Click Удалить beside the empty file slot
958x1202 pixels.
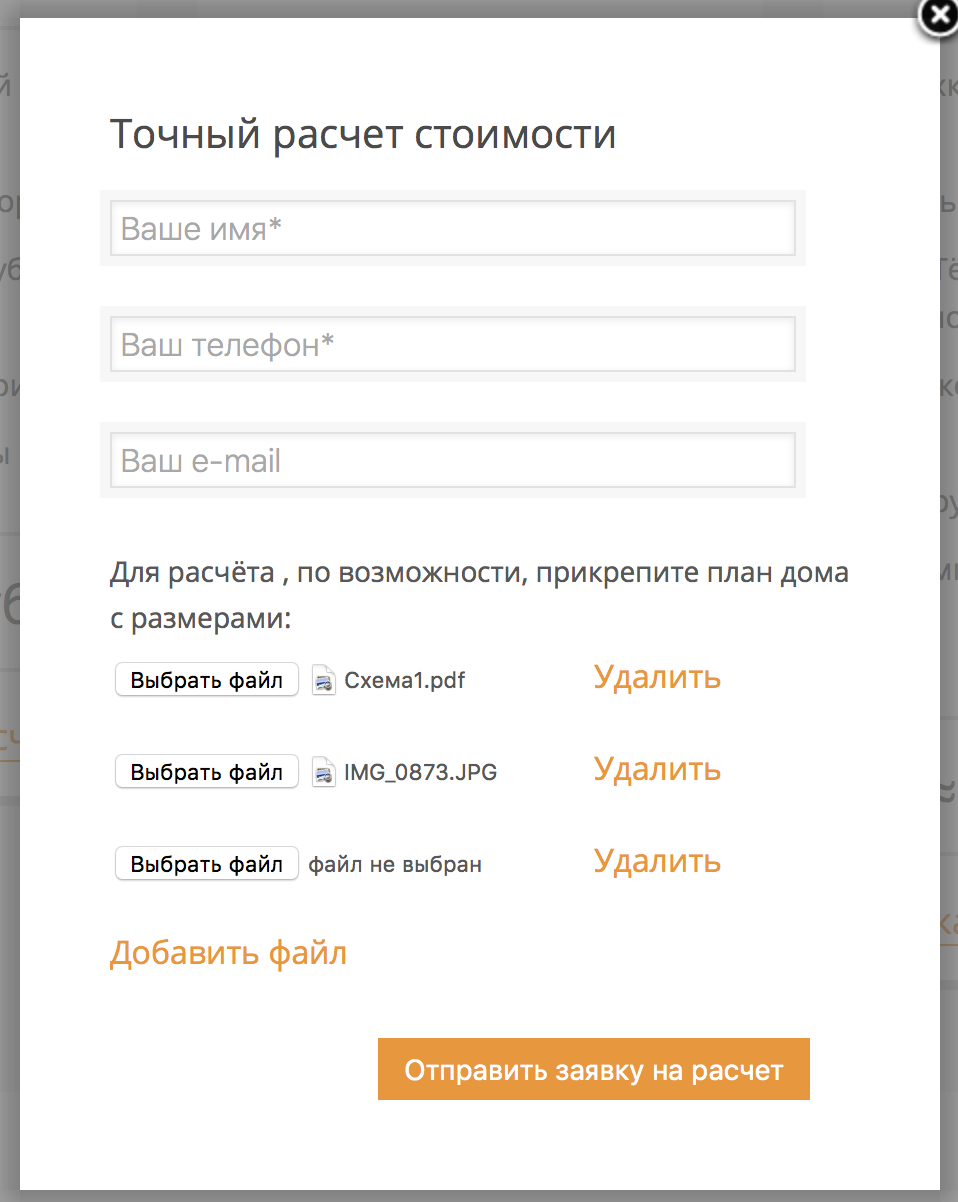coord(657,861)
